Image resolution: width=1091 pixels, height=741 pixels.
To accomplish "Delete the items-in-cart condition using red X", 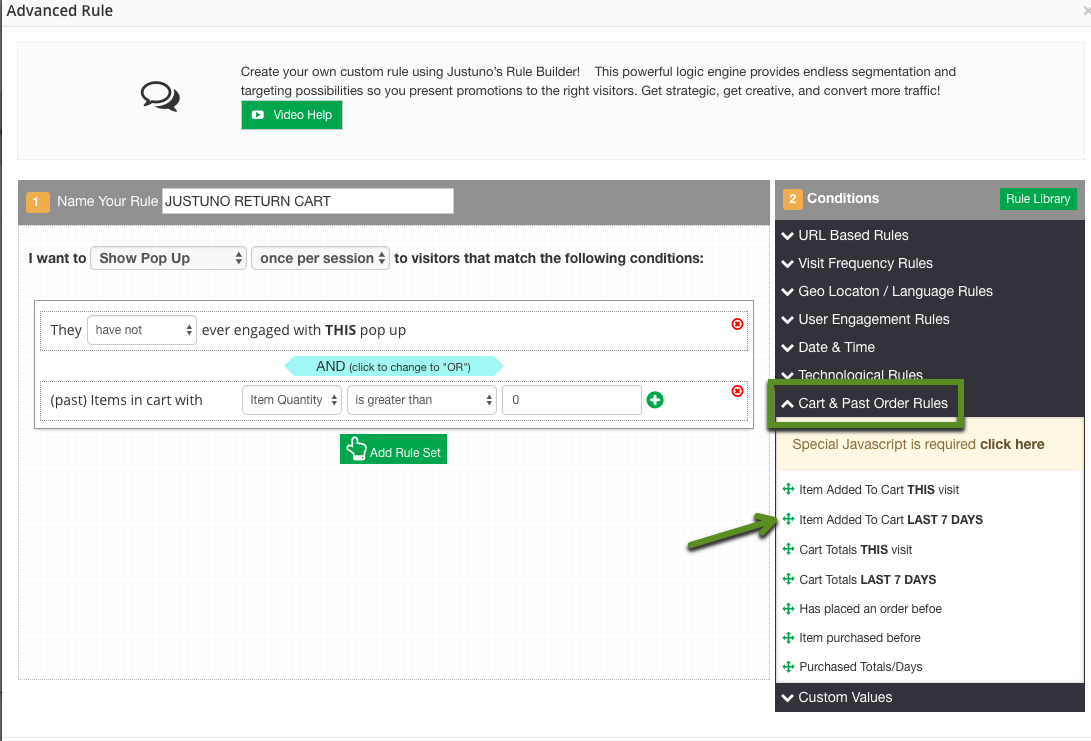I will point(738,391).
